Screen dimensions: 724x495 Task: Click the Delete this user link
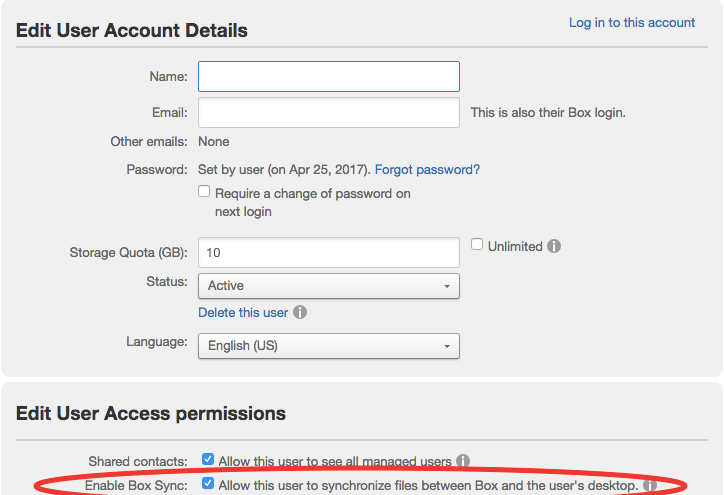pos(243,313)
